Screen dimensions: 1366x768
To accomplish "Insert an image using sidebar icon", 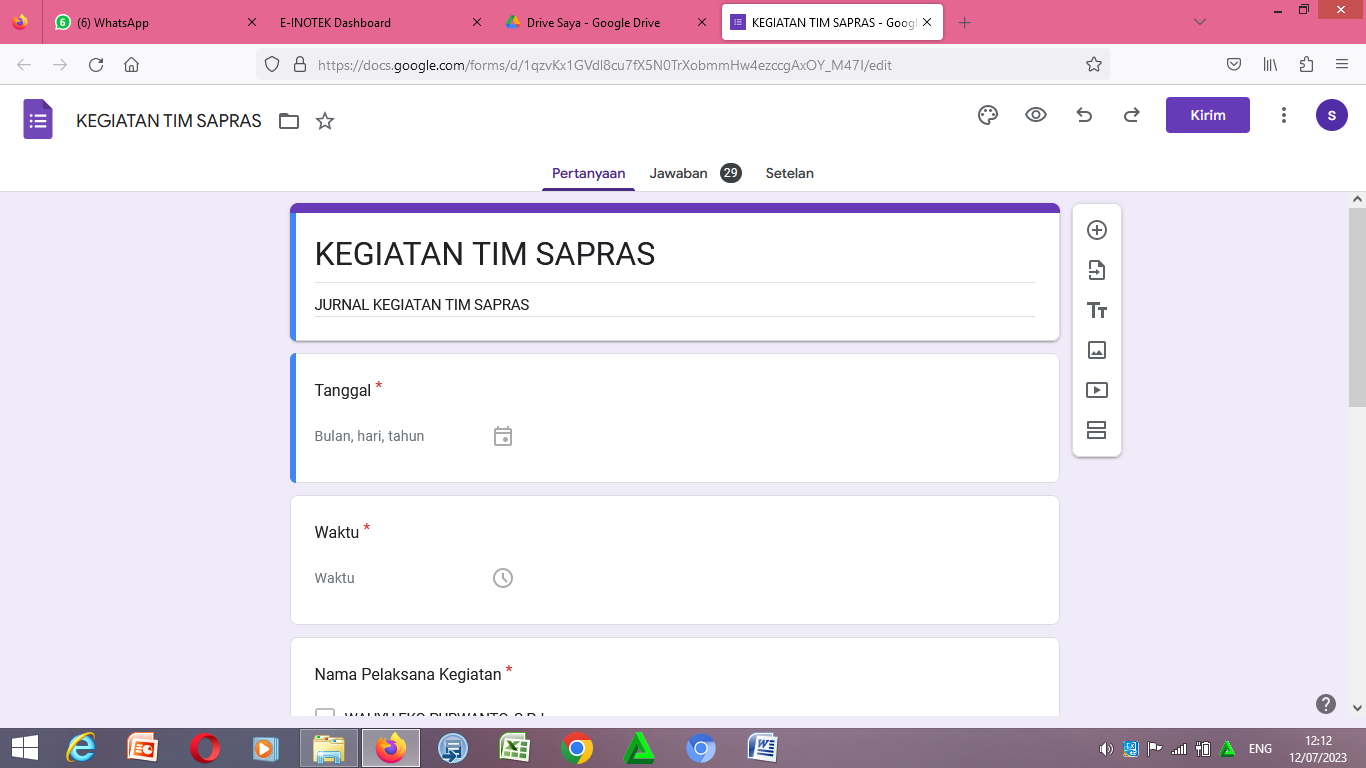I will point(1097,350).
